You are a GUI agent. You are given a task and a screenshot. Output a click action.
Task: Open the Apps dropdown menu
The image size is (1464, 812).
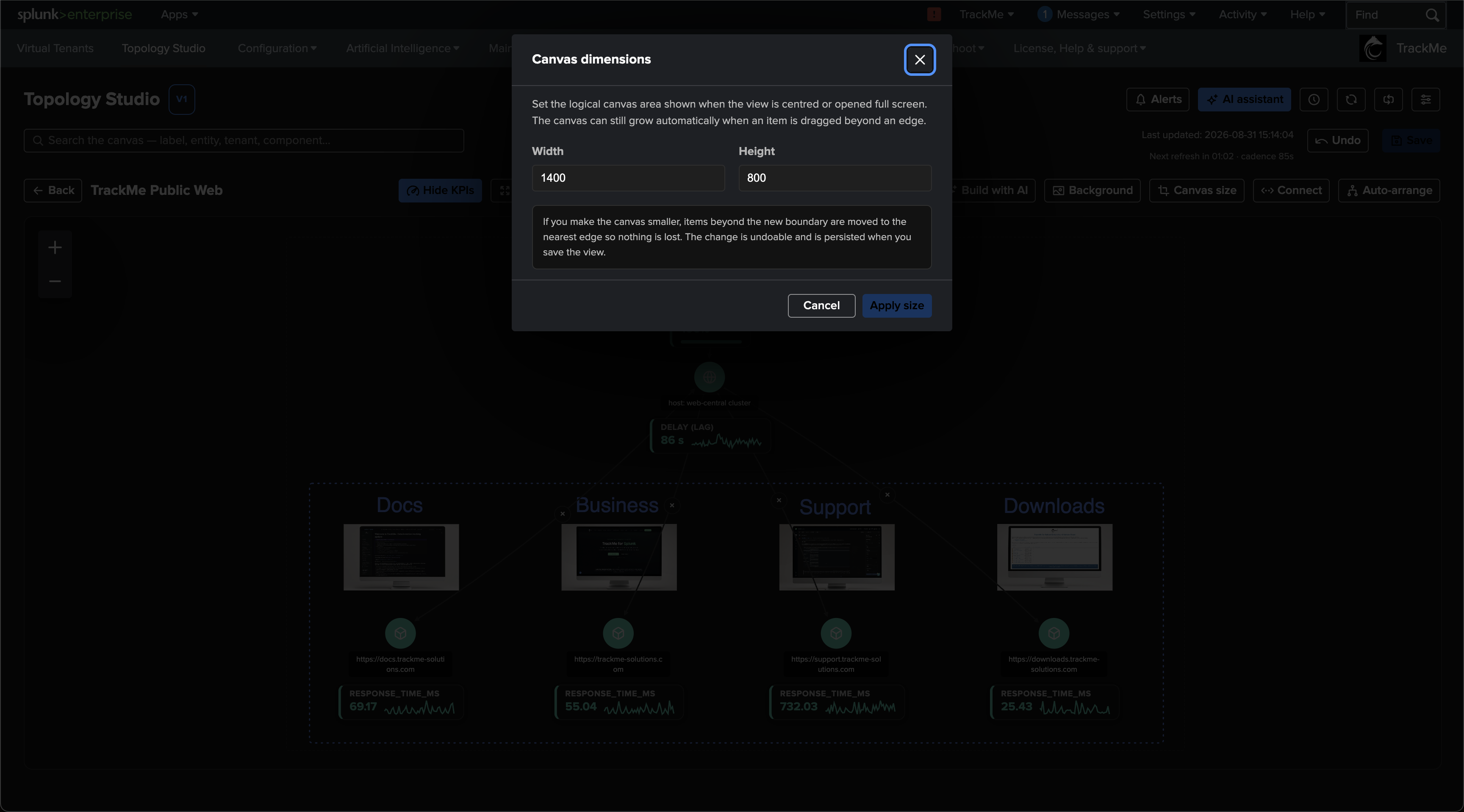tap(179, 15)
